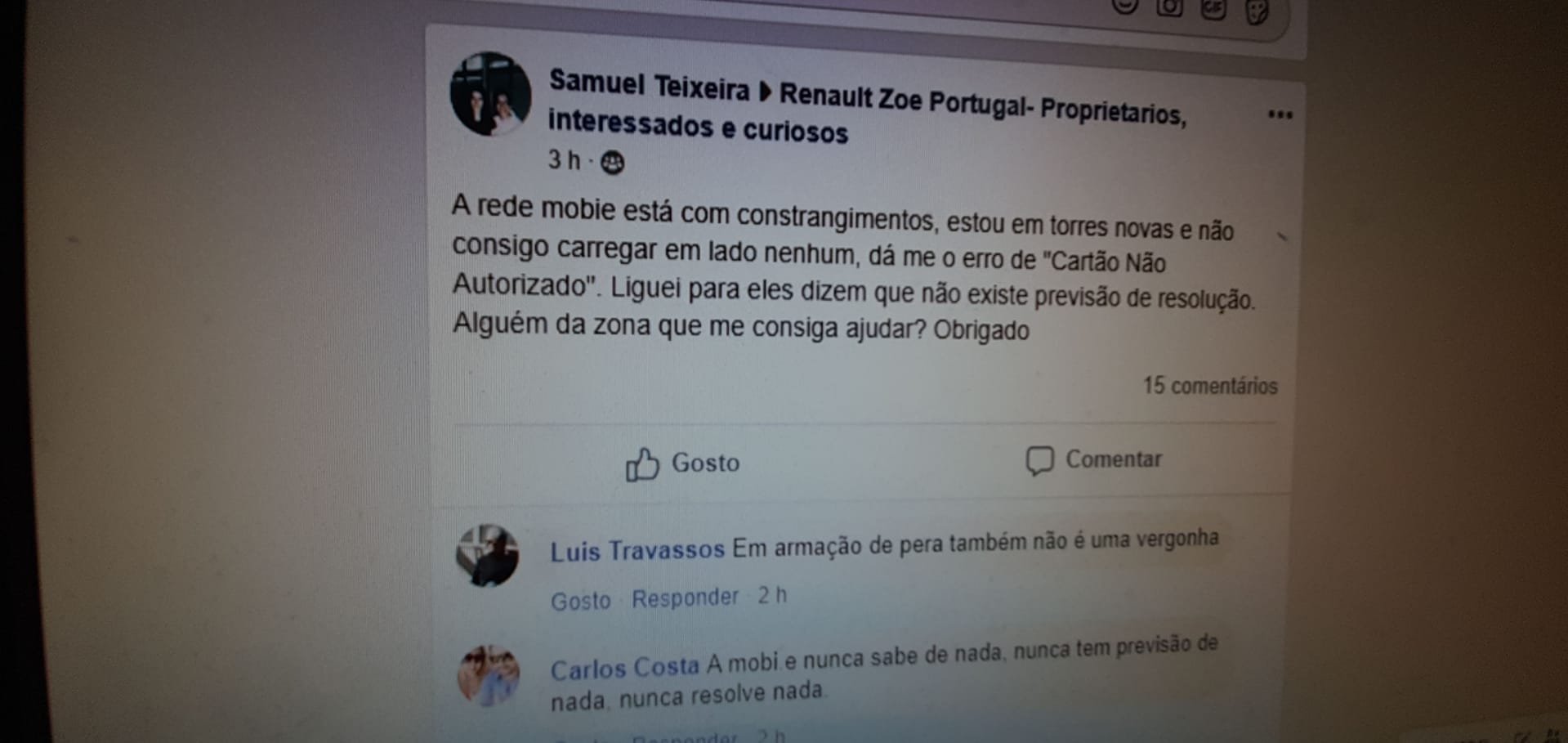This screenshot has width=1568, height=743.
Task: Open the GIF picker icon
Action: (x=1213, y=9)
